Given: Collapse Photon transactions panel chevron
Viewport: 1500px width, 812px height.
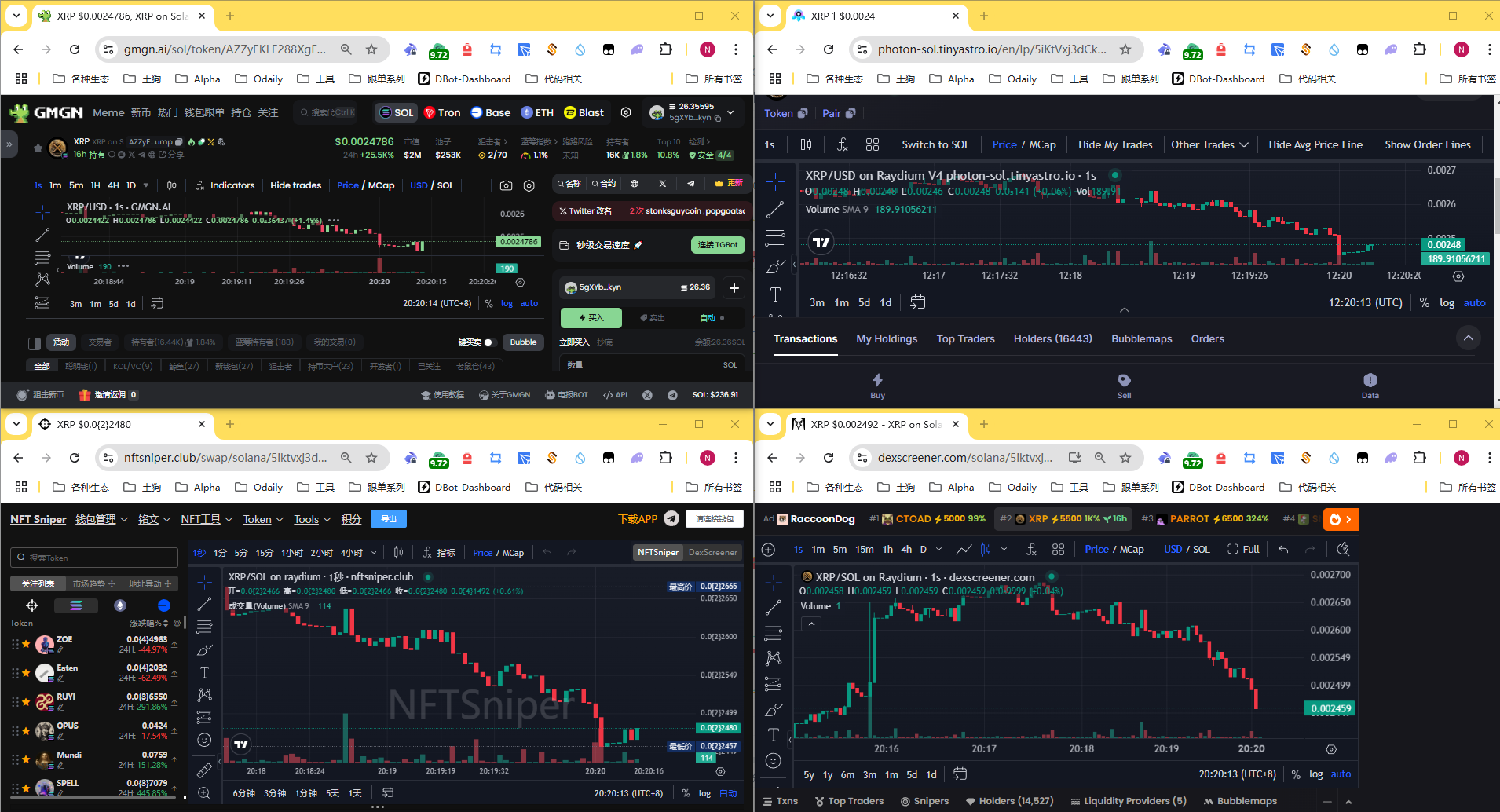Looking at the screenshot, I should [1468, 338].
